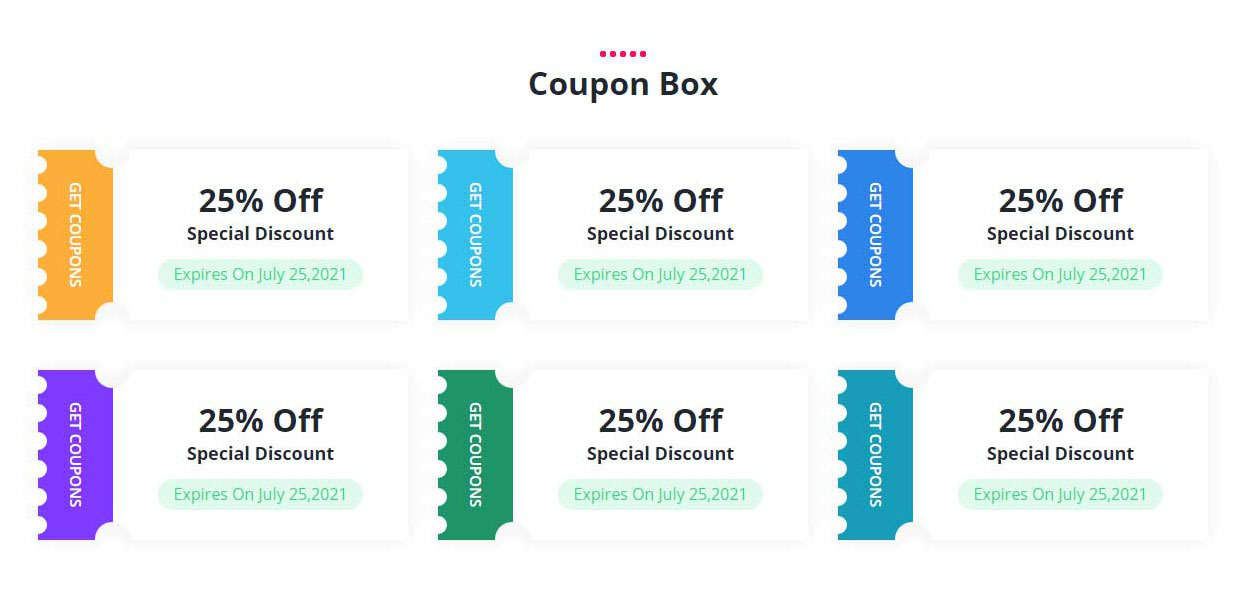Image resolution: width=1246 pixels, height=601 pixels.
Task: Click the pink dotted divider above the title
Action: coord(623,54)
